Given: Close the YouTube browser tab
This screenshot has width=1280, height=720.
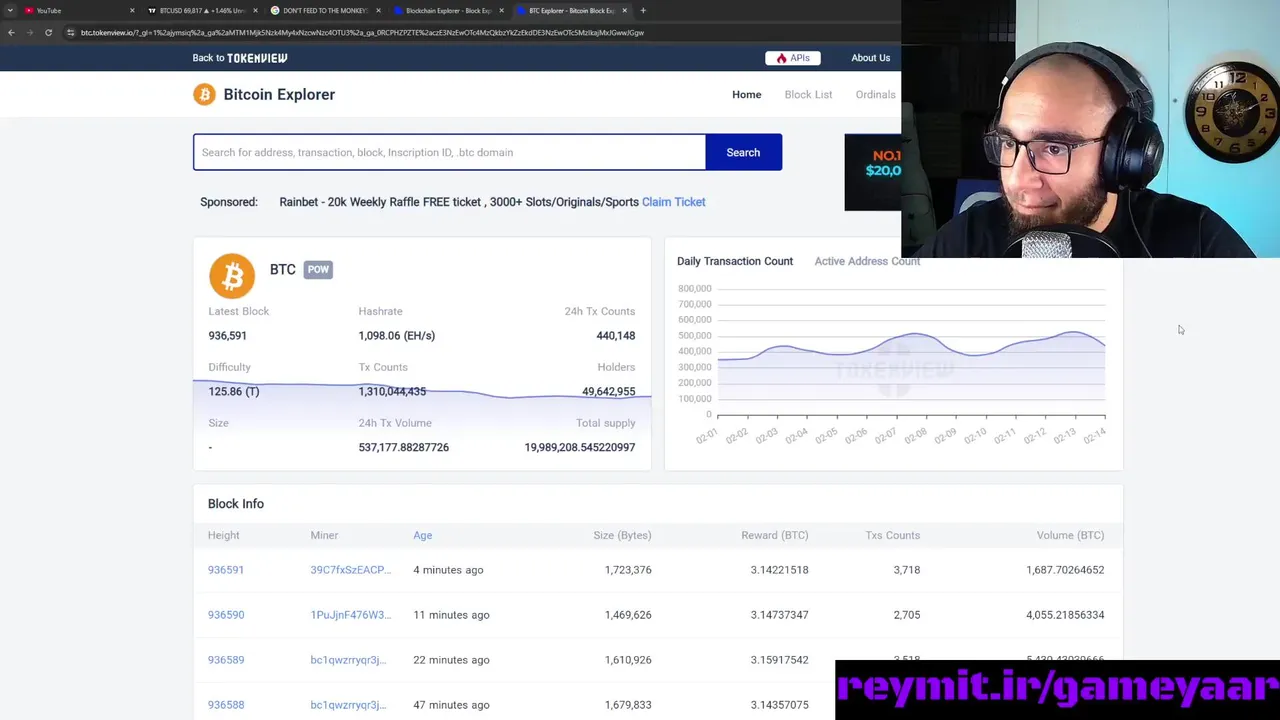Looking at the screenshot, I should 132,10.
